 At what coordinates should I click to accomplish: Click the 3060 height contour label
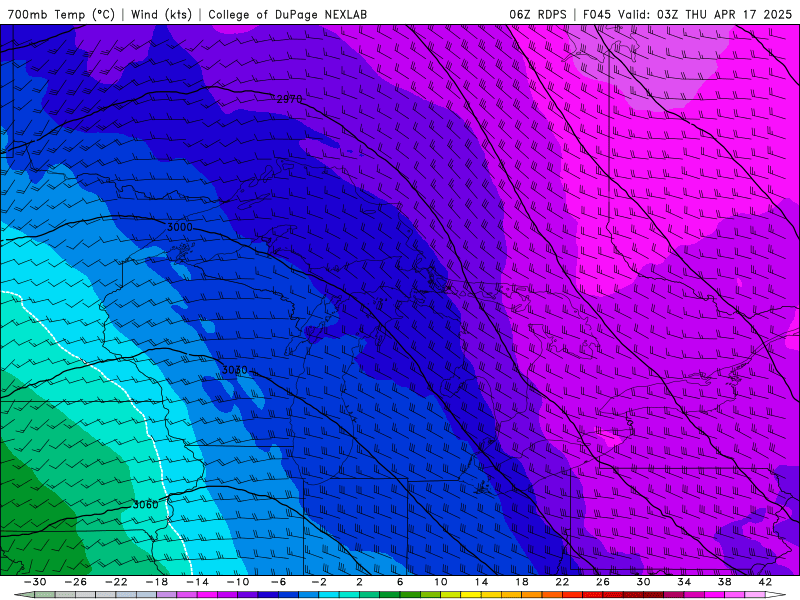pos(145,505)
